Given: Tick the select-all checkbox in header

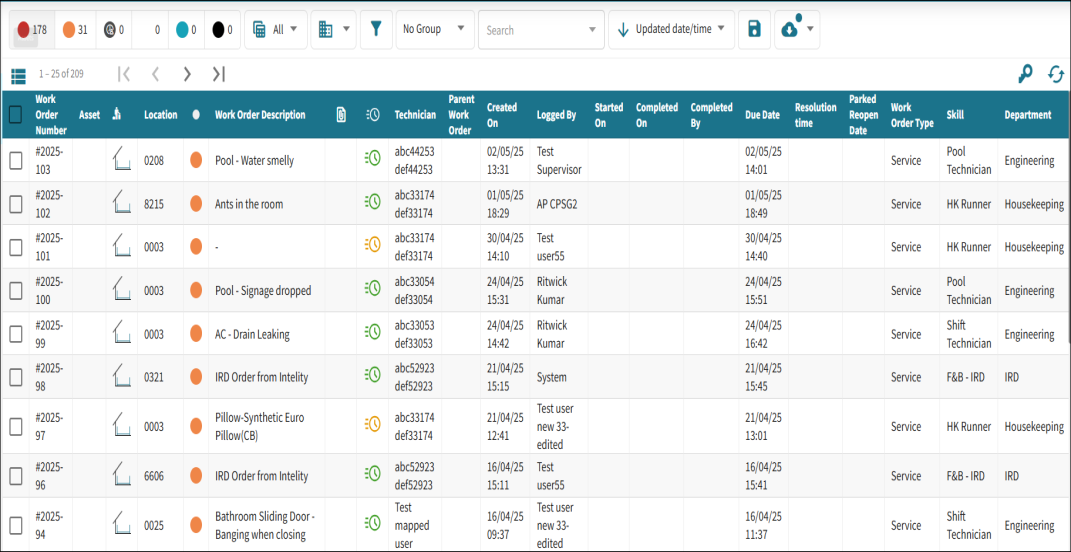Looking at the screenshot, I should coord(15,115).
